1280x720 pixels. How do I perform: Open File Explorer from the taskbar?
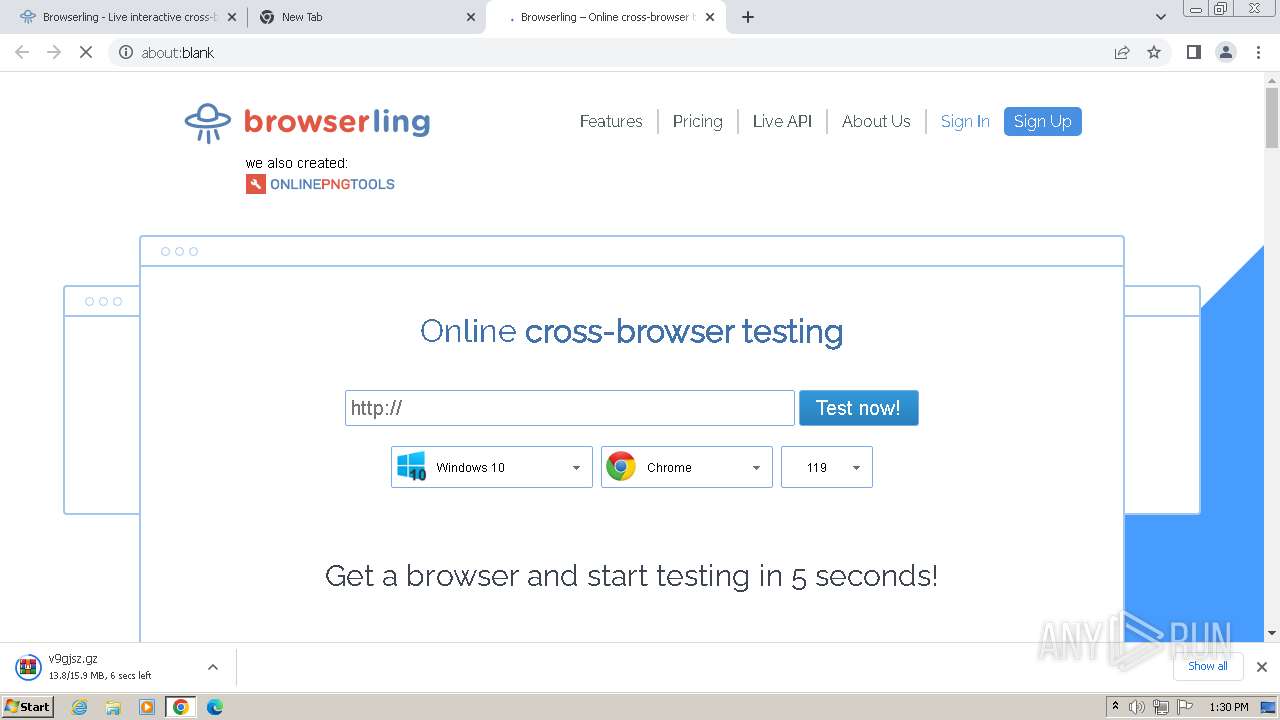click(113, 707)
